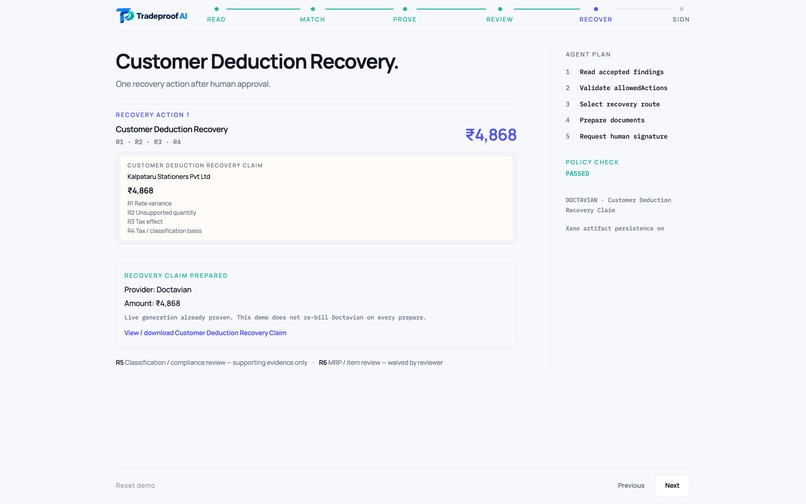Go to the MATCH step

pos(313,15)
